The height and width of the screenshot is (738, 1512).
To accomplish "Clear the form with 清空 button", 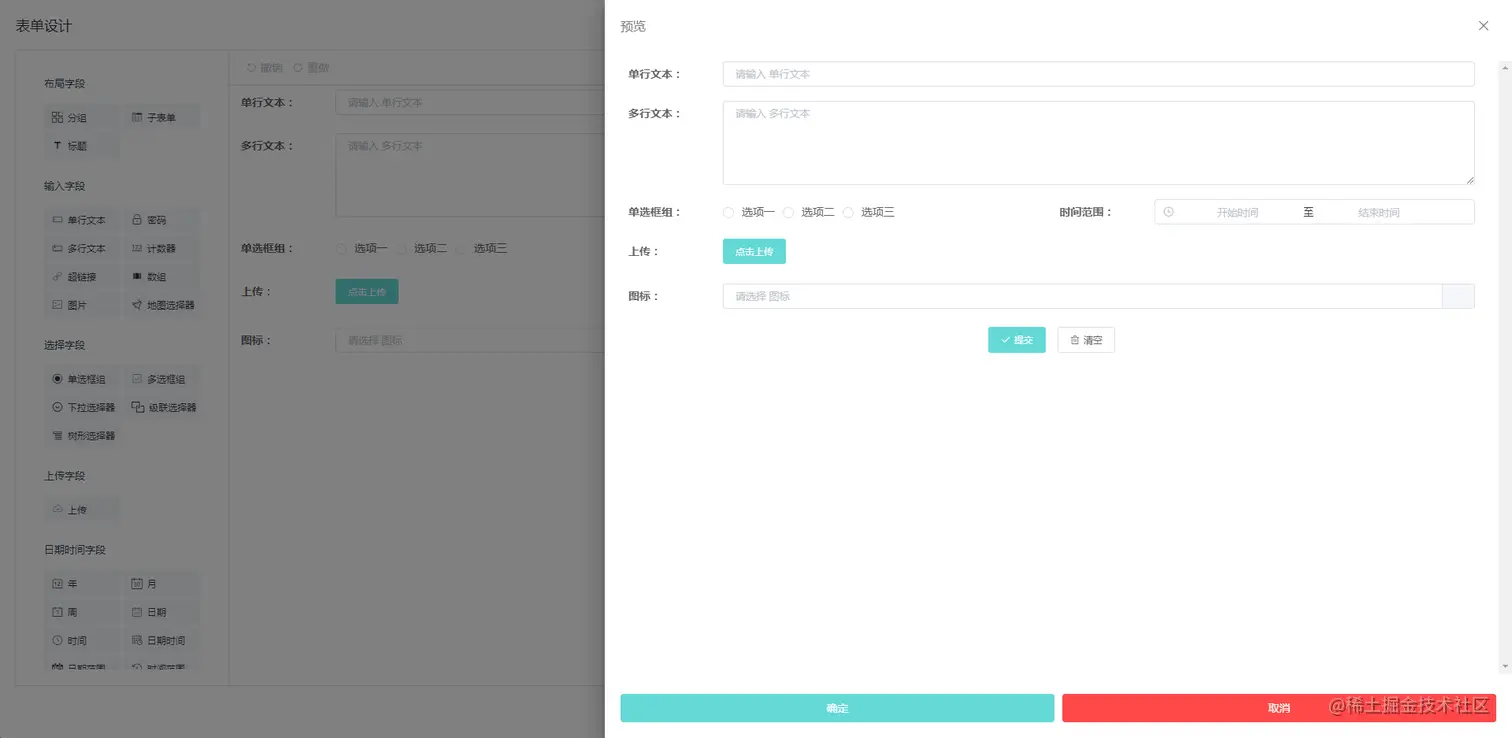I will (x=1086, y=340).
